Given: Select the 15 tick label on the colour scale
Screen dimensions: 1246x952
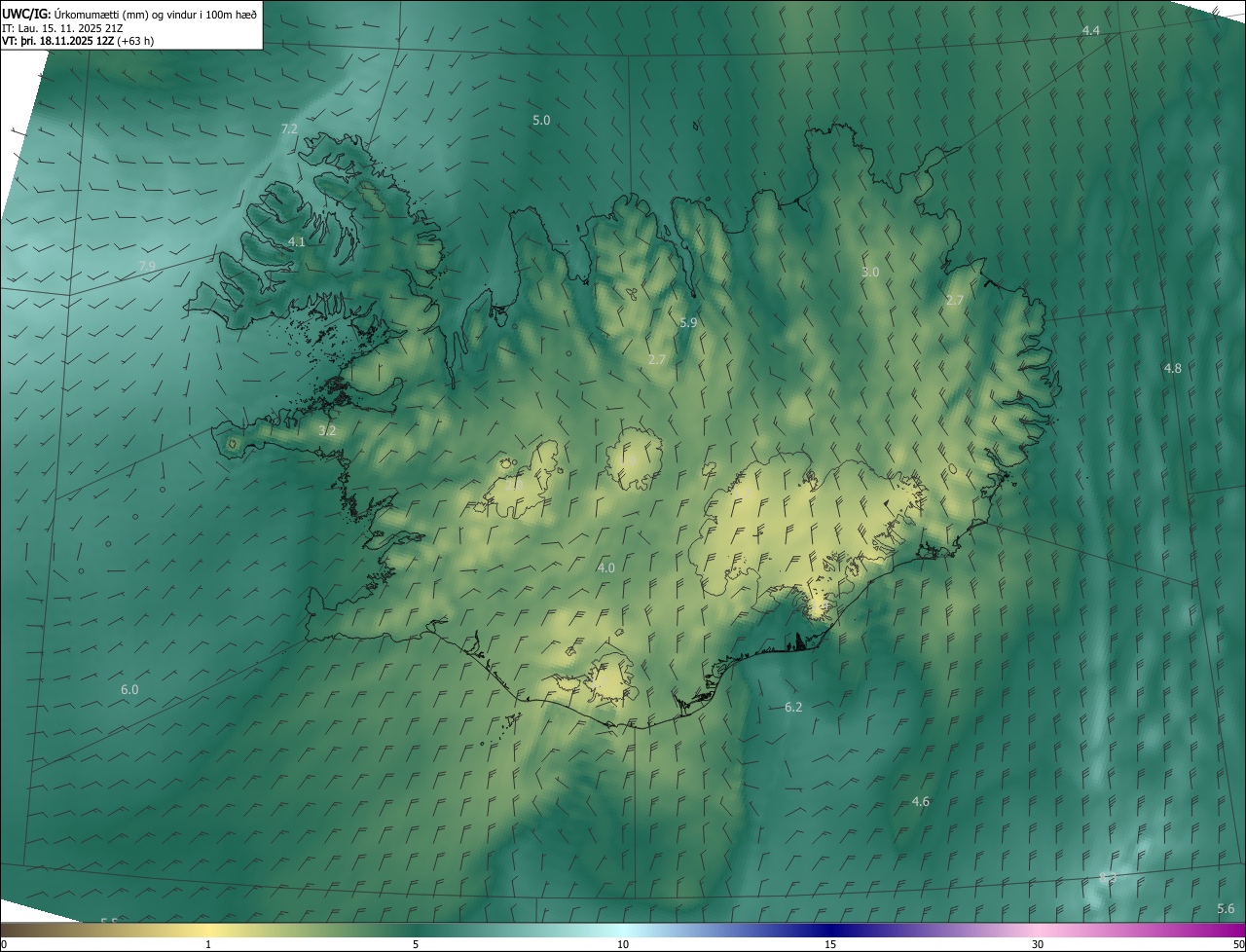Looking at the screenshot, I should (x=830, y=944).
